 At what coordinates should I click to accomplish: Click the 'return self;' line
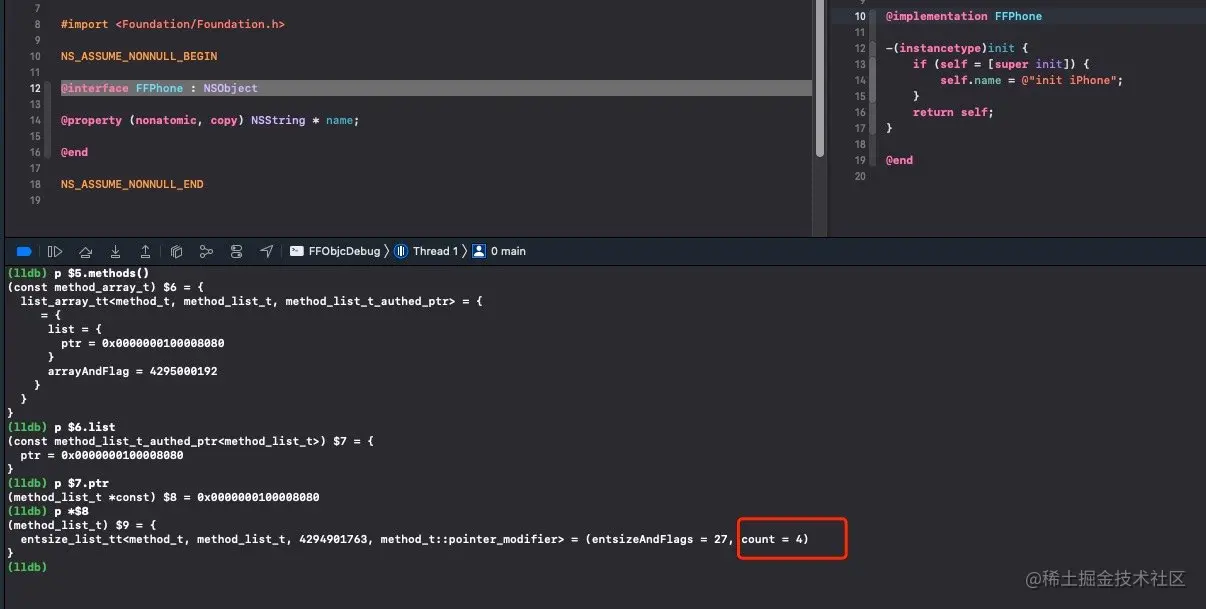click(953, 112)
